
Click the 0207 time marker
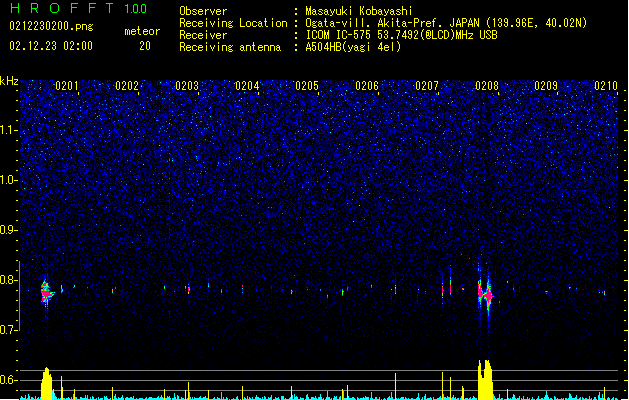(x=427, y=86)
